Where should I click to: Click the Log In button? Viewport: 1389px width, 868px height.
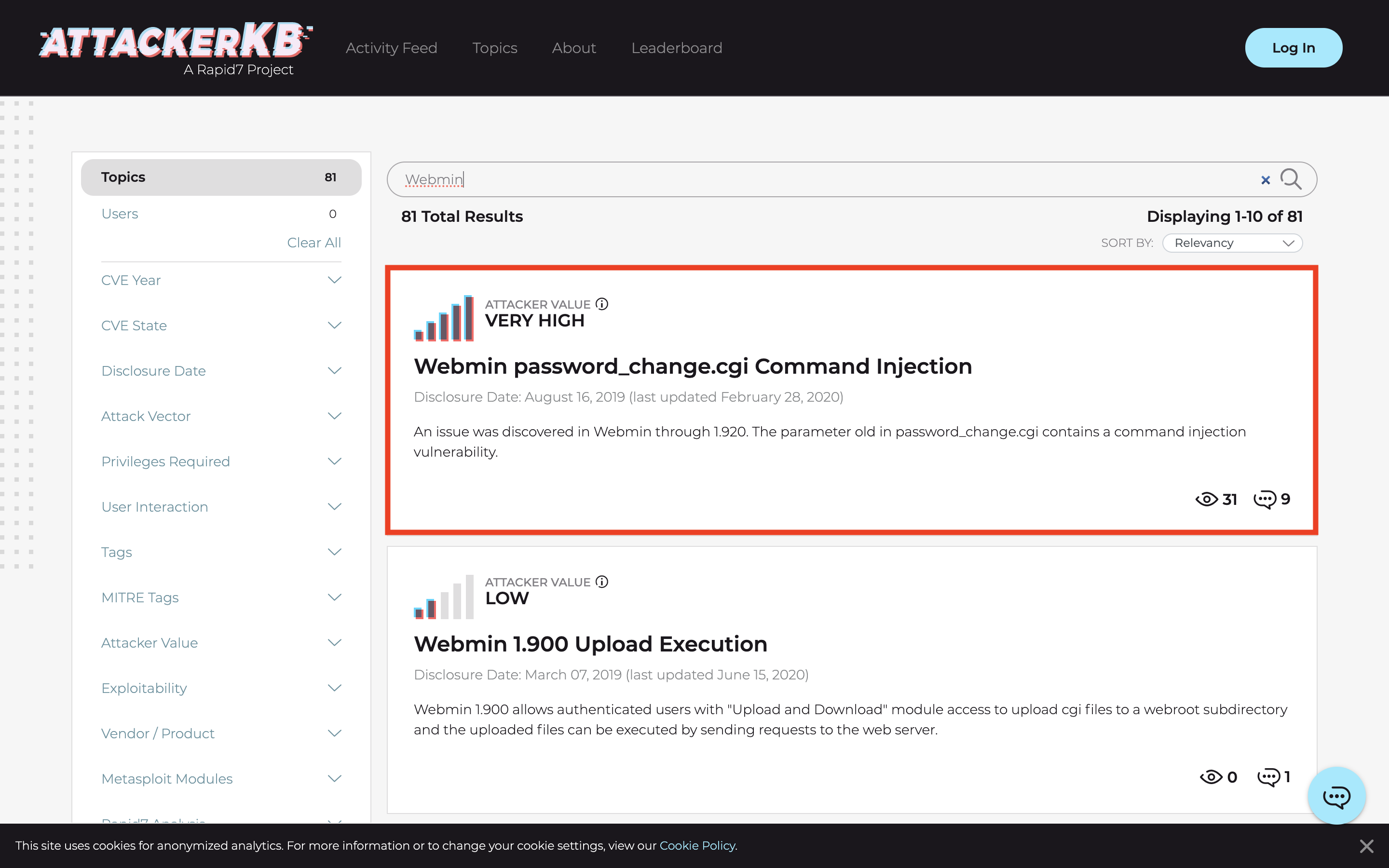point(1293,48)
